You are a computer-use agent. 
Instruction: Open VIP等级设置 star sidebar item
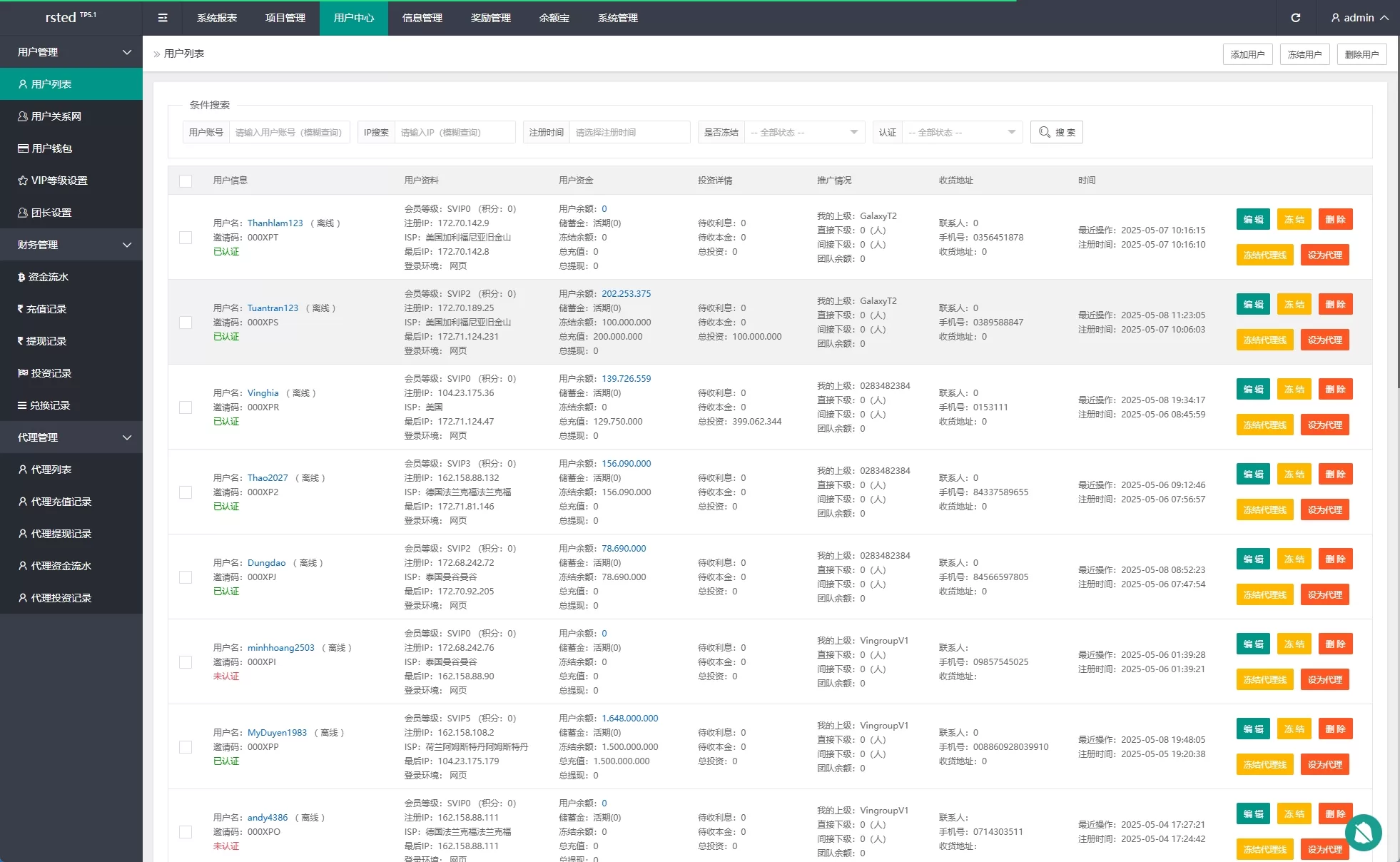pyautogui.click(x=59, y=181)
